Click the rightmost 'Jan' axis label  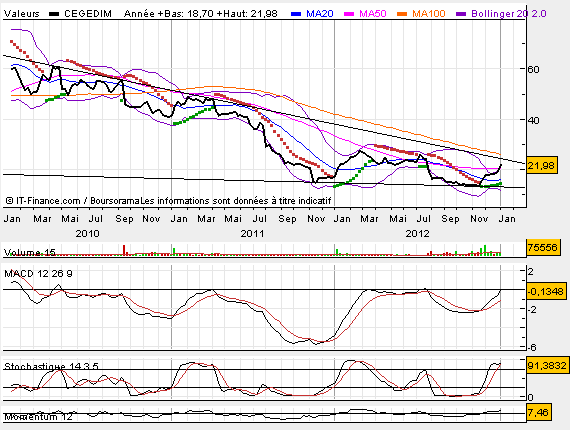(x=507, y=219)
